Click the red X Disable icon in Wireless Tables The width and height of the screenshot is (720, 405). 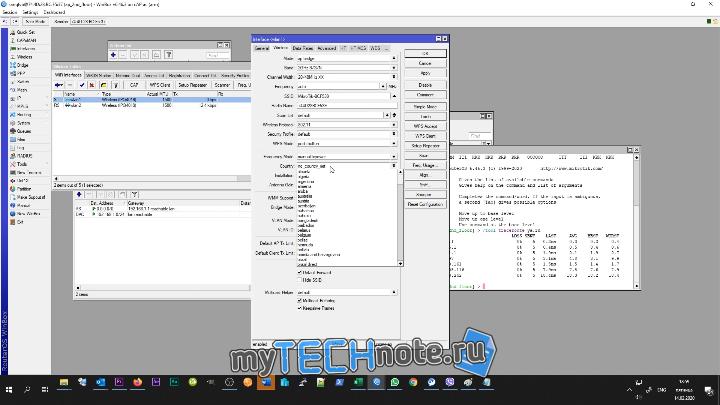[x=92, y=85]
